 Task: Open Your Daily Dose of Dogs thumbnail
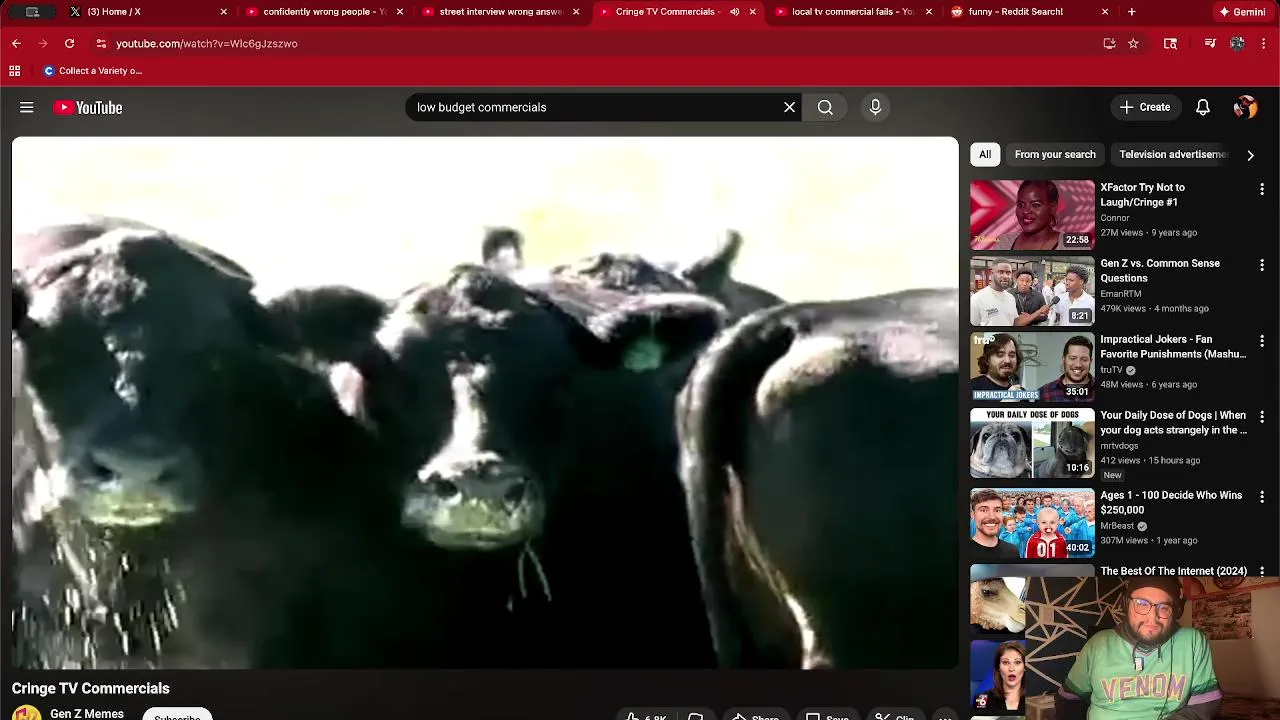1032,443
